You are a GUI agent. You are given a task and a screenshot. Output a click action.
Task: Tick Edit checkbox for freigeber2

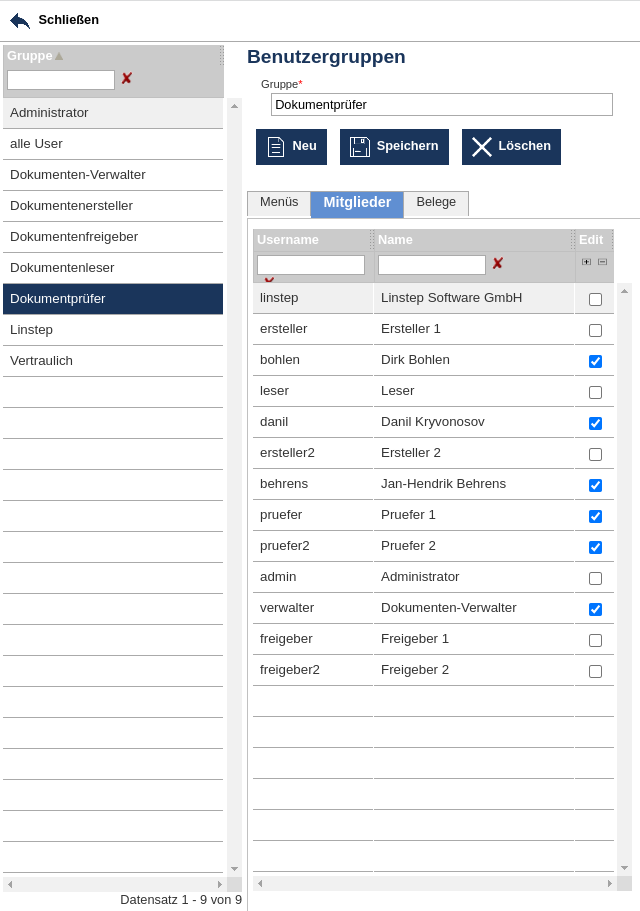click(595, 671)
